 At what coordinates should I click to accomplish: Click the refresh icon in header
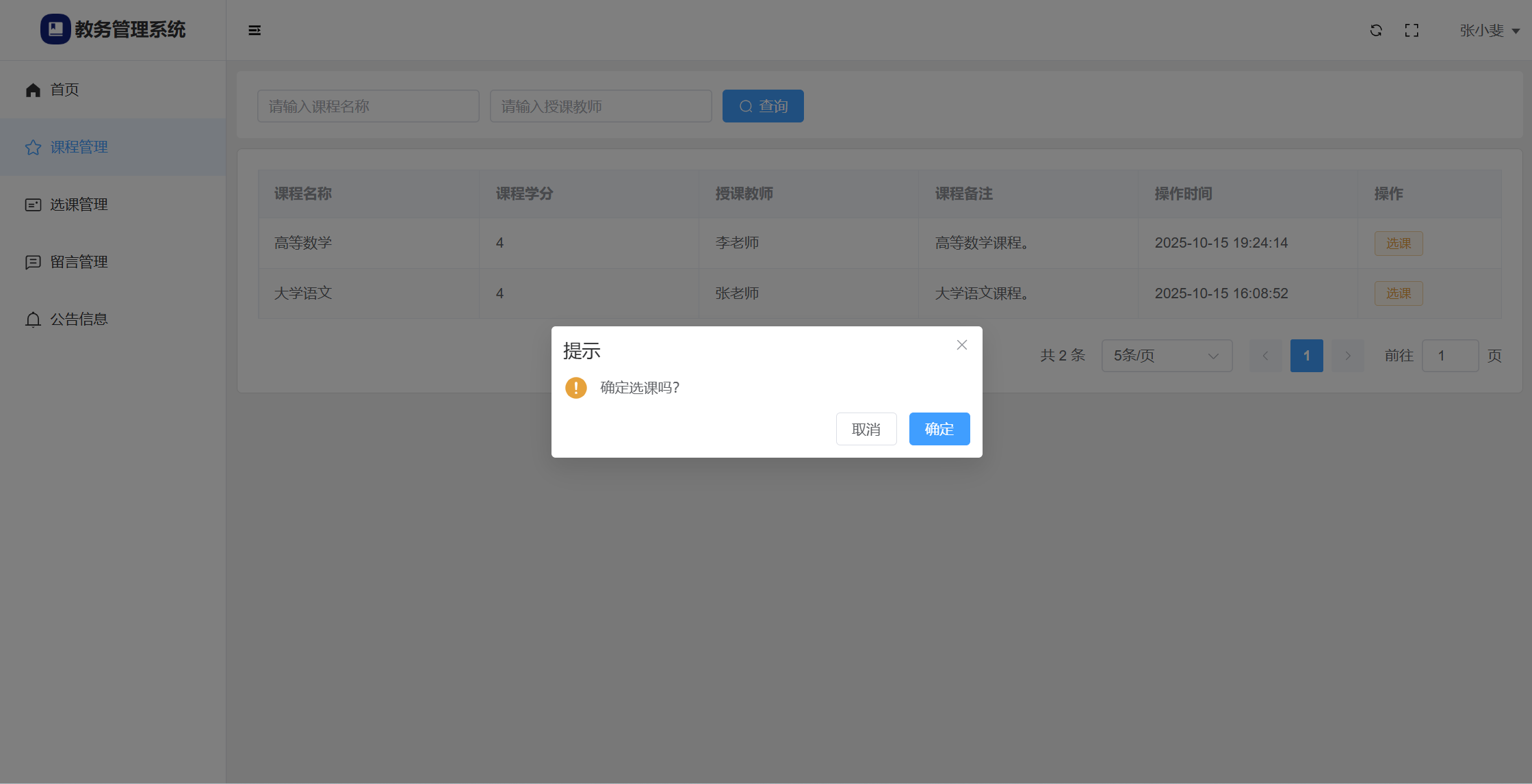click(1376, 30)
